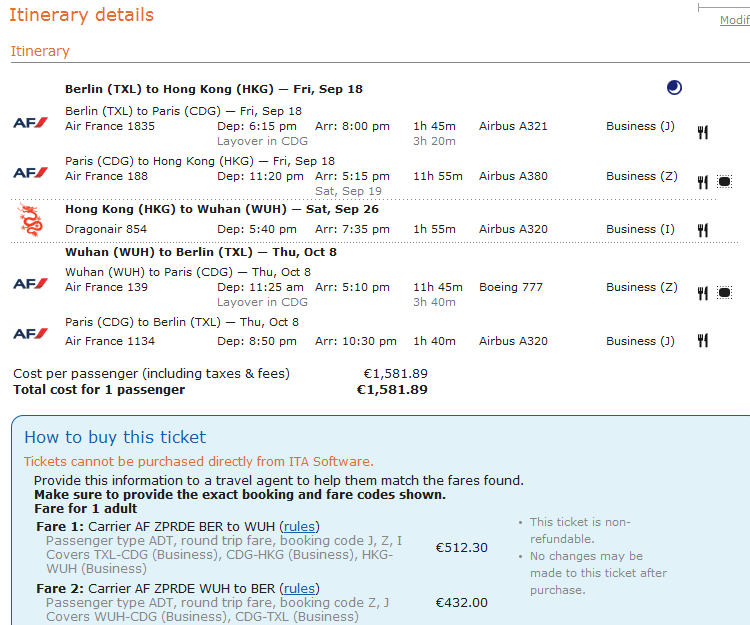Click the meal icon for Air France 139
750x625 pixels.
(x=703, y=293)
